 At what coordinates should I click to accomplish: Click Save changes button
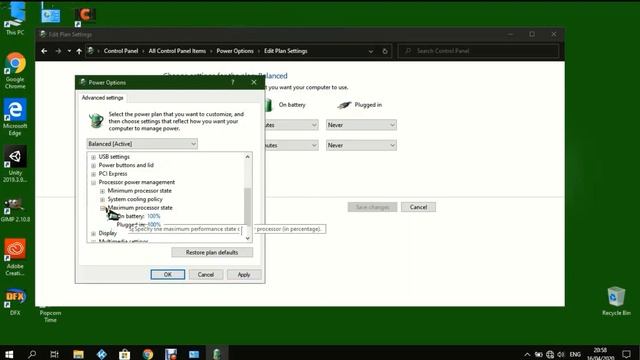[372, 207]
